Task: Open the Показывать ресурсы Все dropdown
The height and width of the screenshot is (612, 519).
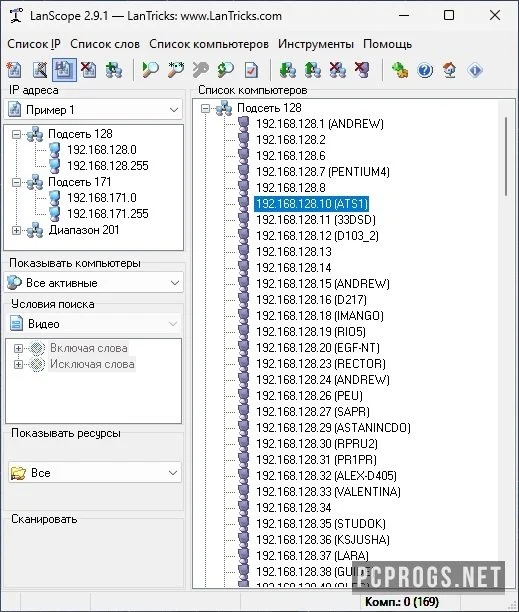Action: pos(95,473)
